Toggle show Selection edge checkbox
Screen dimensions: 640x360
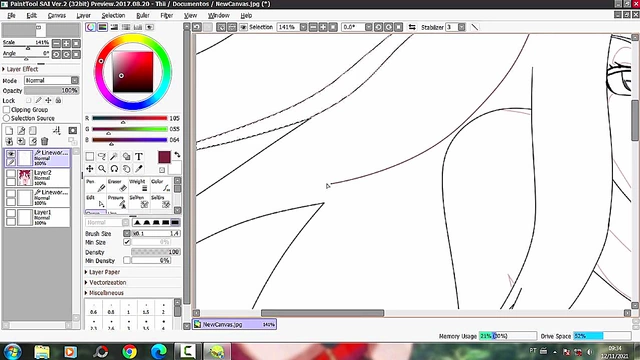coord(244,27)
